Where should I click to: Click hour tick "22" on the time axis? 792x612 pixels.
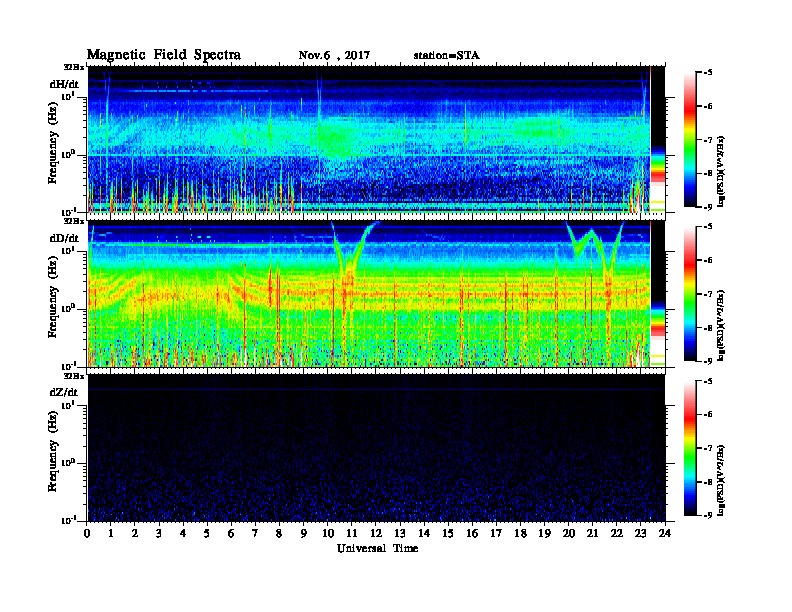pyautogui.click(x=617, y=533)
